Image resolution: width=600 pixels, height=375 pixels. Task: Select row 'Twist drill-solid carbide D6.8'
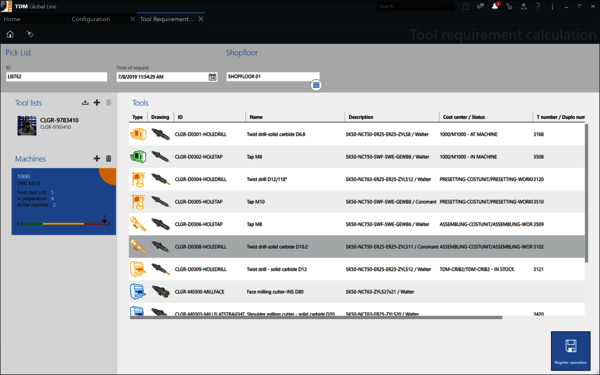[357, 134]
